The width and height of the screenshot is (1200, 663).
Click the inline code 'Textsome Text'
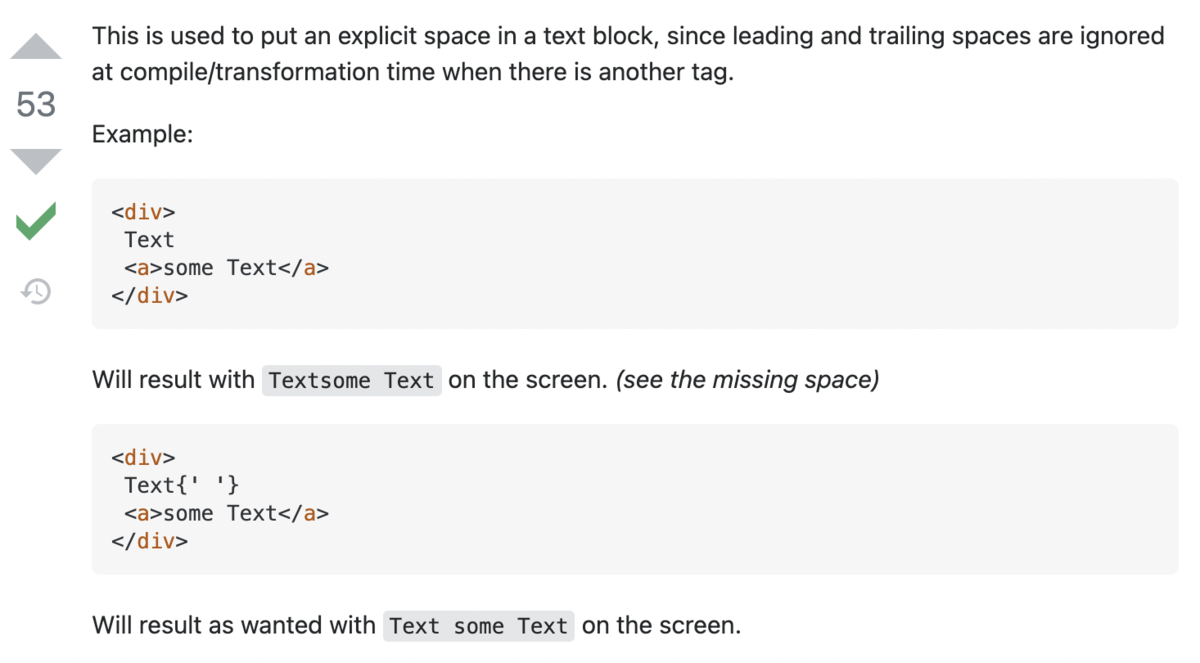[x=351, y=381]
